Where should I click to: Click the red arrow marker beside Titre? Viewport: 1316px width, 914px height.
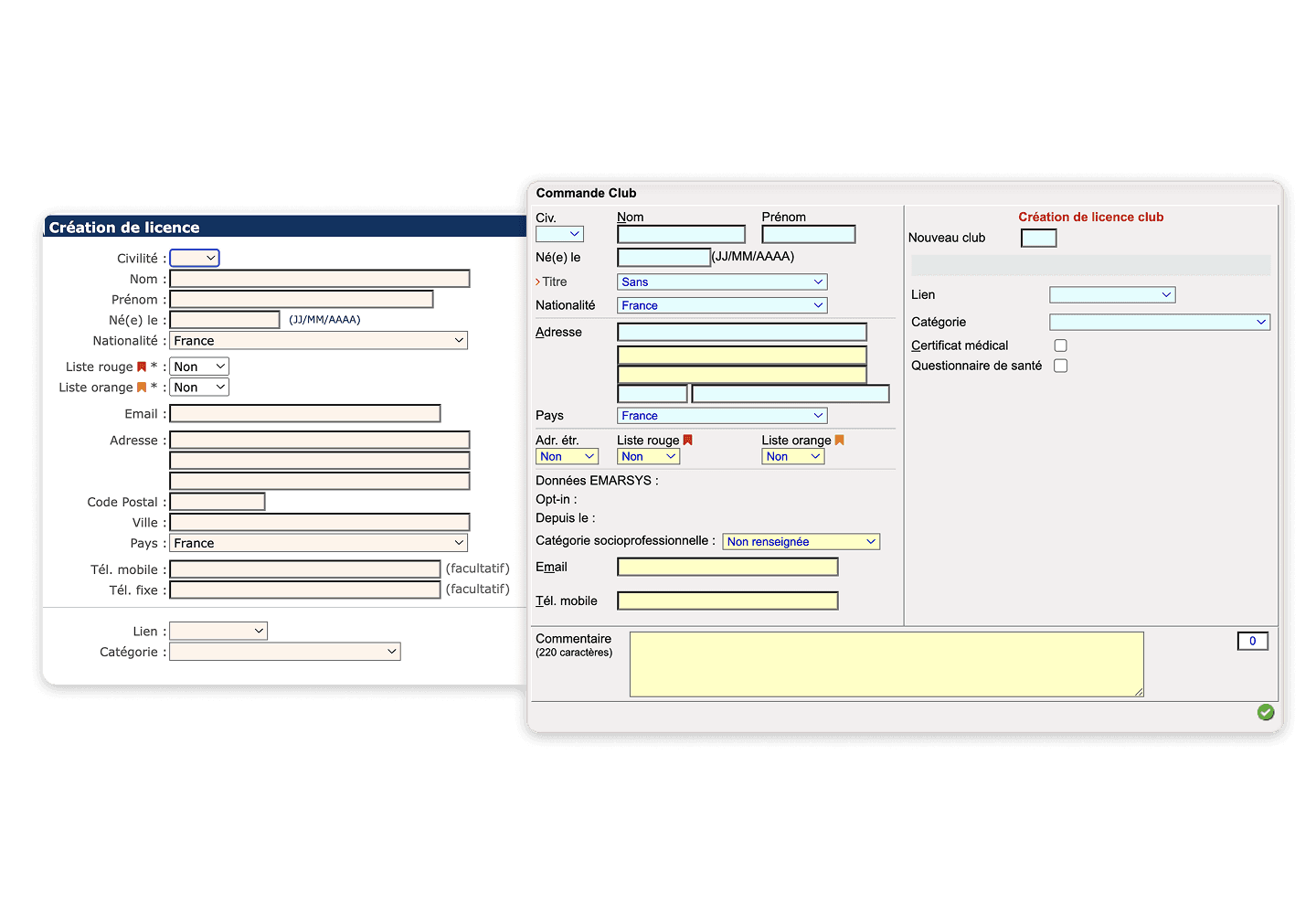coord(538,282)
